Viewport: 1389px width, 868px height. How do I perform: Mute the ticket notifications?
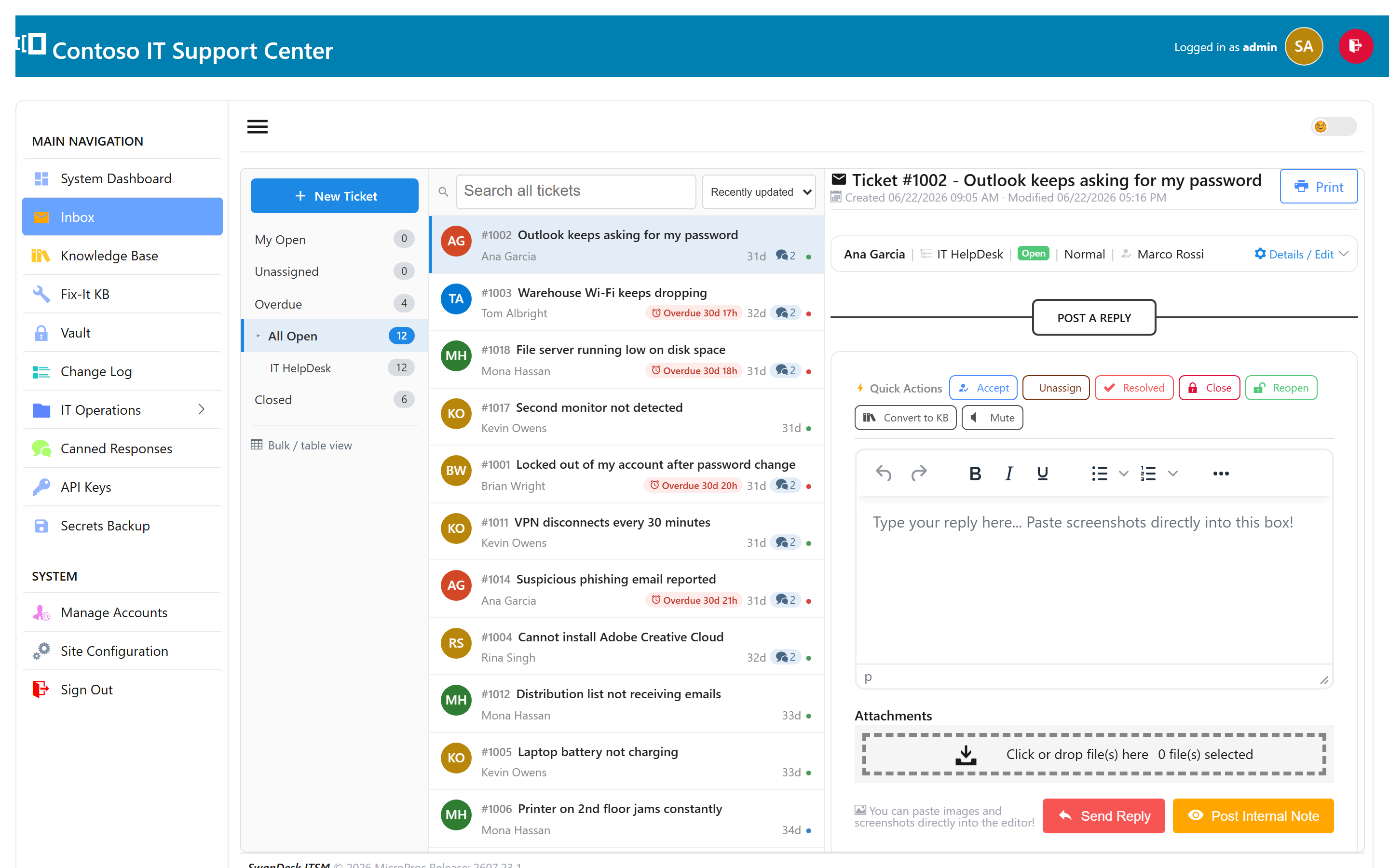coord(993,418)
